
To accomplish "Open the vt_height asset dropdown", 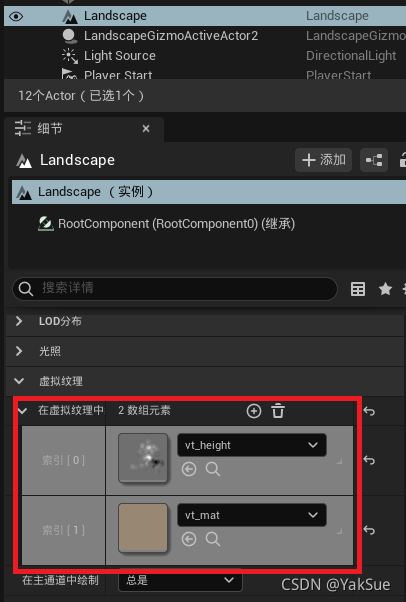I will click(252, 445).
